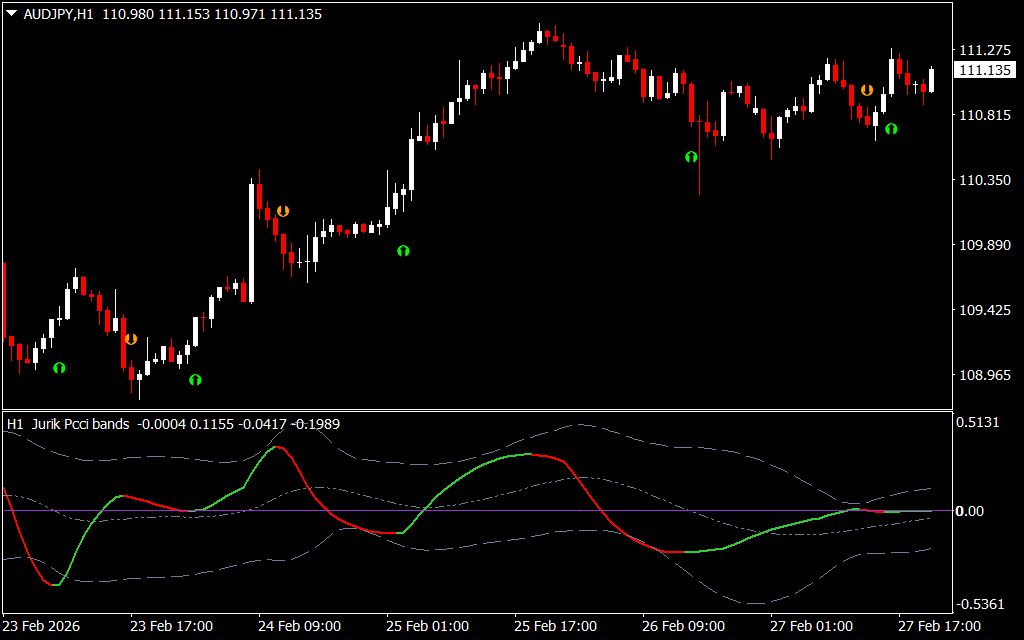1024x640 pixels.
Task: Select the rightmost orange down arrow signal
Action: [x=867, y=90]
